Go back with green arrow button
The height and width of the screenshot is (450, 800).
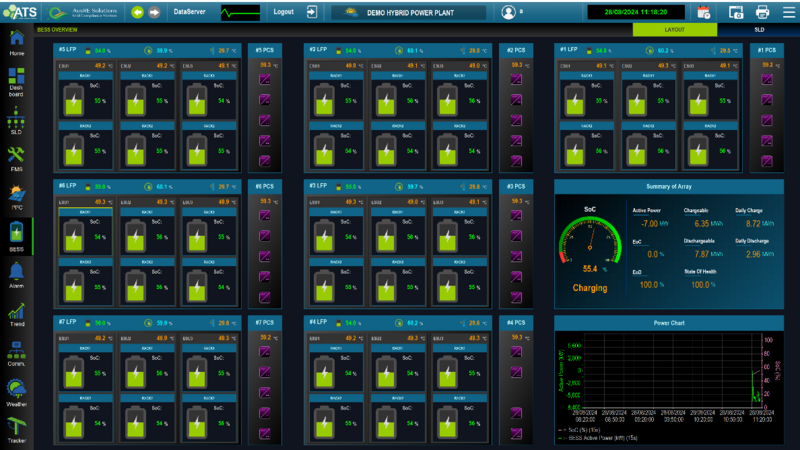137,12
